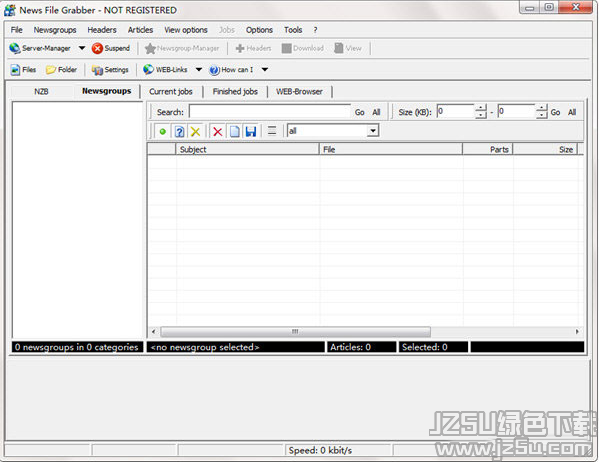The width and height of the screenshot is (599, 462).
Task: Click the View toolbar button
Action: point(348,48)
